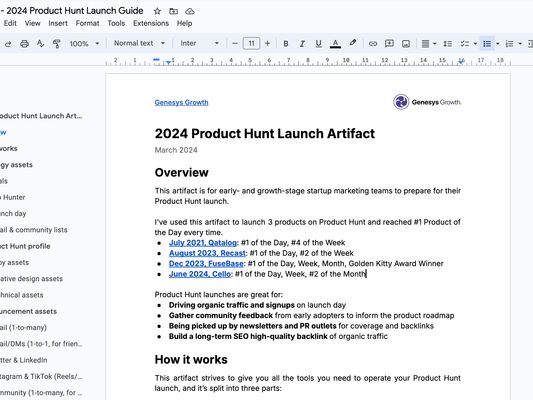Open the View menu
533x400 pixels.
[32, 23]
